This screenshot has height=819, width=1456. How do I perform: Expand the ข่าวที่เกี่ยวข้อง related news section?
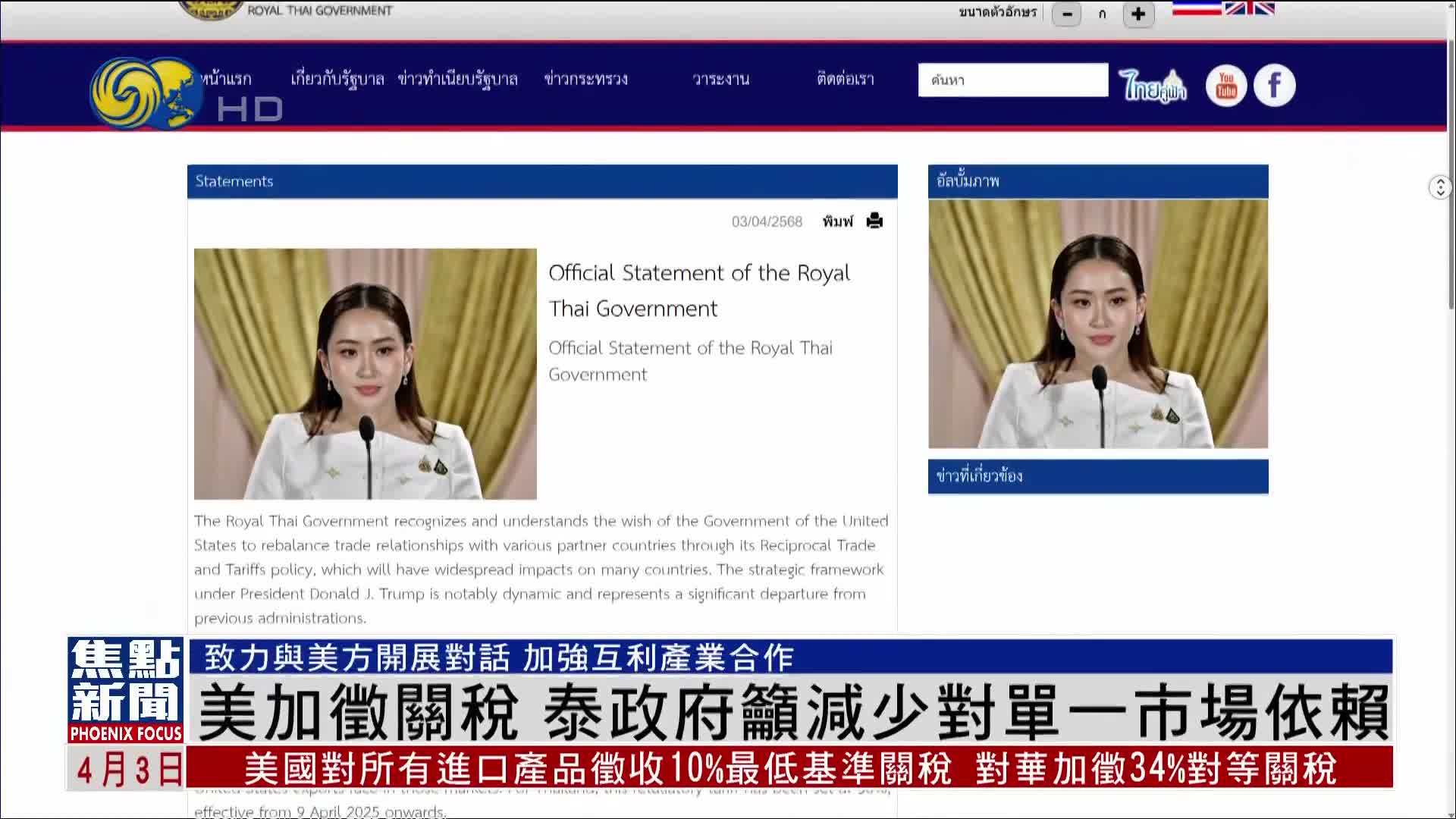pyautogui.click(x=980, y=475)
